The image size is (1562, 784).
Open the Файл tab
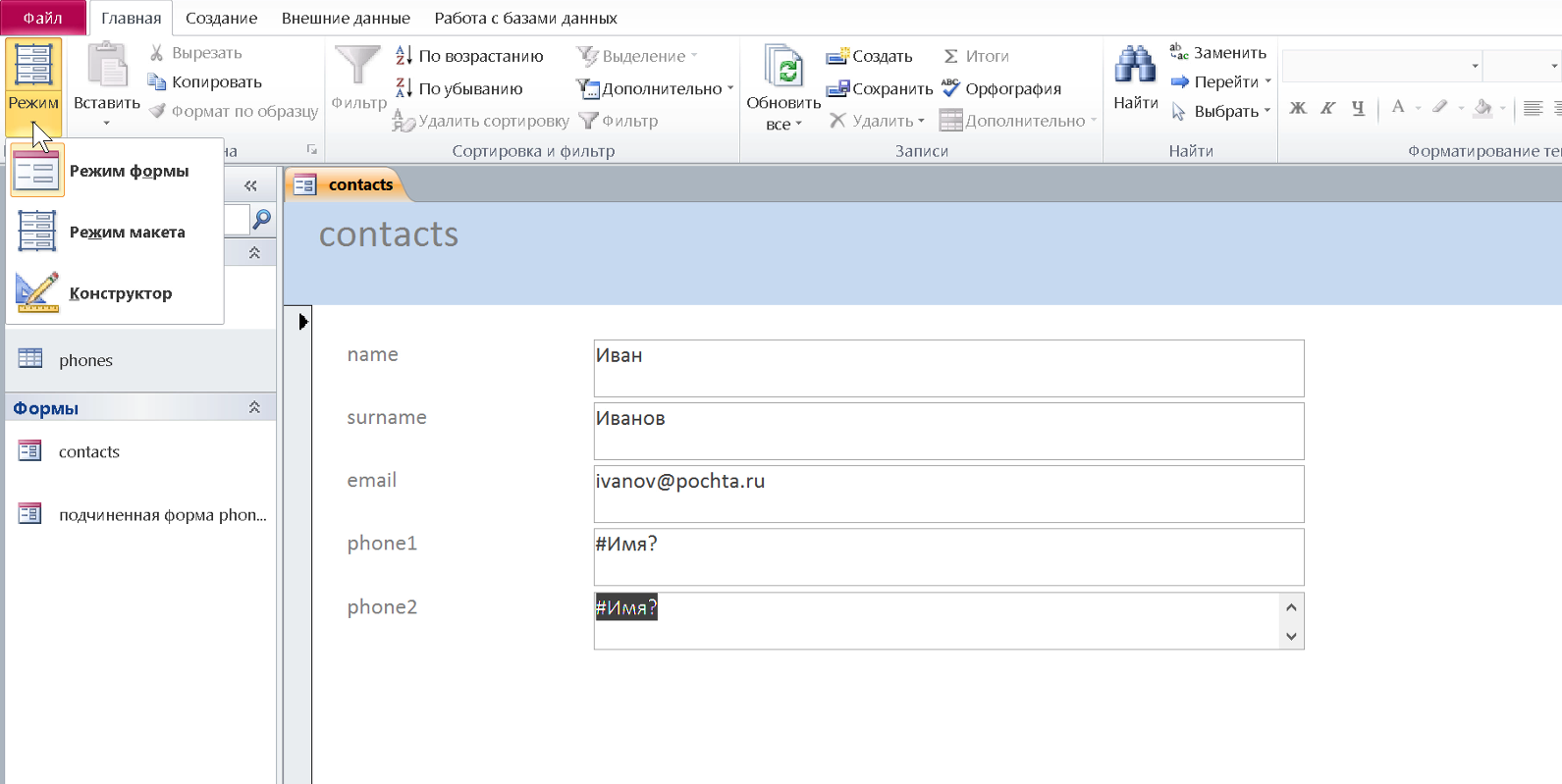[x=42, y=18]
